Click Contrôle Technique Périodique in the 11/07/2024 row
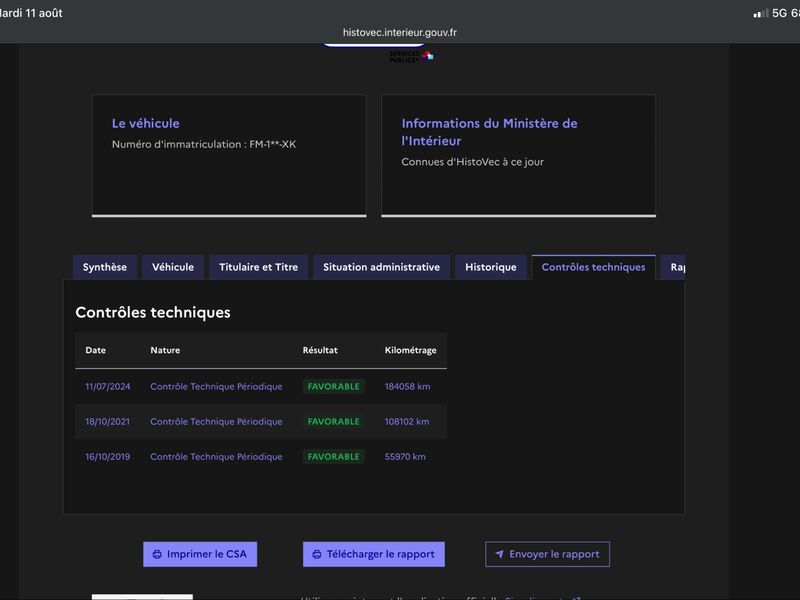This screenshot has height=600, width=800. click(216, 387)
